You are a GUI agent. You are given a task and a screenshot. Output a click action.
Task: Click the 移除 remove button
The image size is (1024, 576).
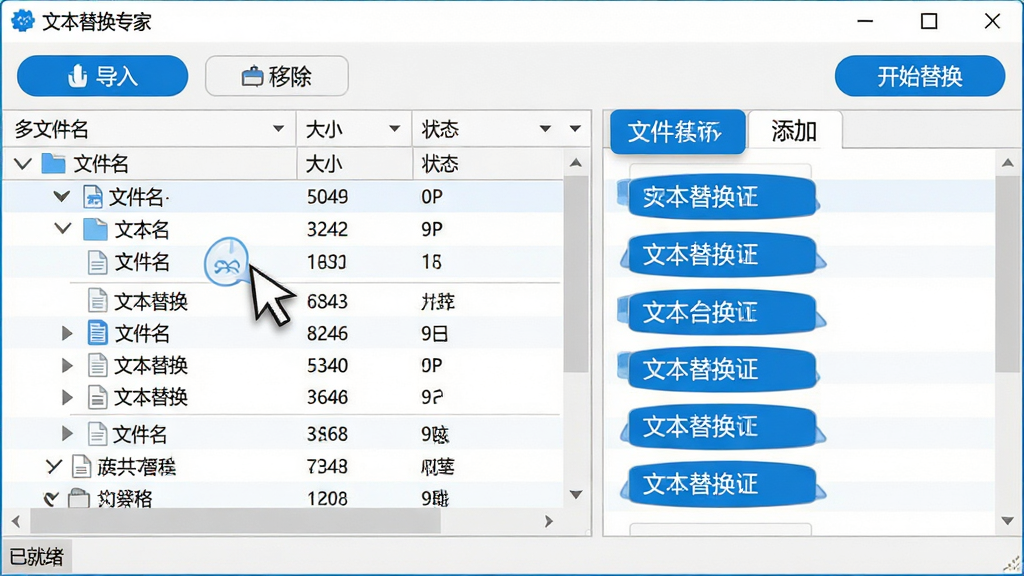[x=277, y=76]
